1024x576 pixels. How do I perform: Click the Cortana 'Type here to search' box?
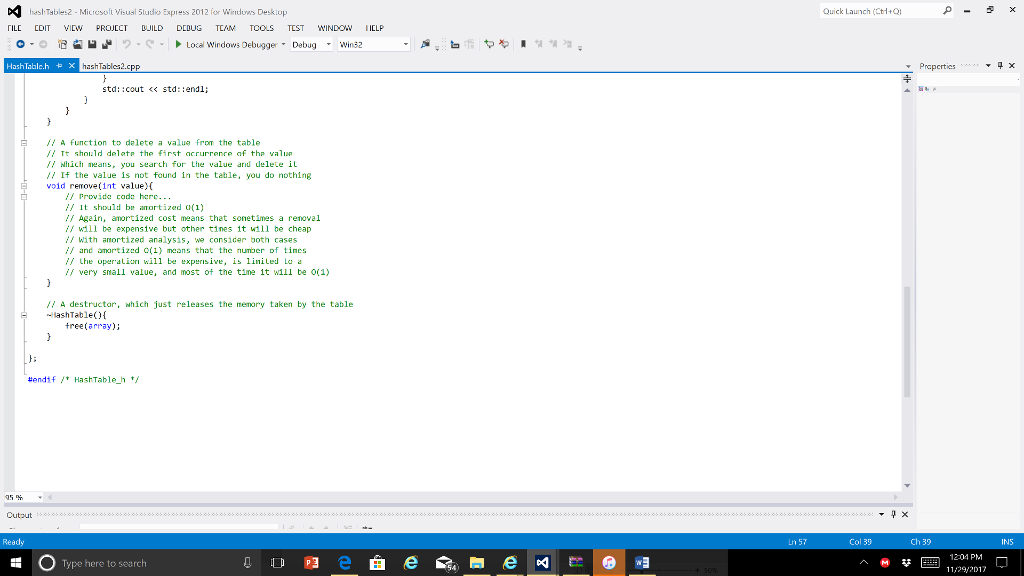(x=144, y=562)
